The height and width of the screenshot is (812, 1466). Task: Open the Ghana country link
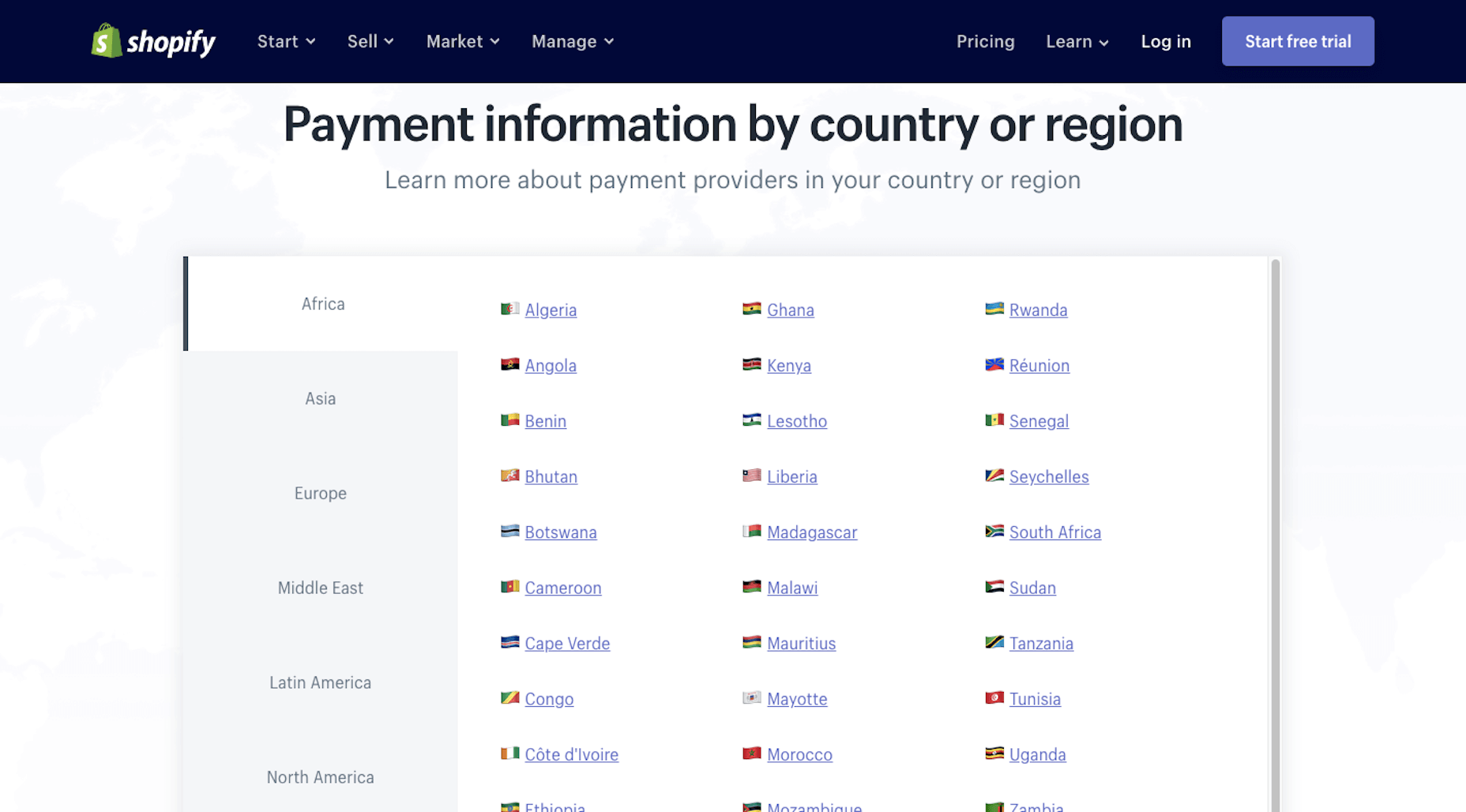pyautogui.click(x=791, y=310)
